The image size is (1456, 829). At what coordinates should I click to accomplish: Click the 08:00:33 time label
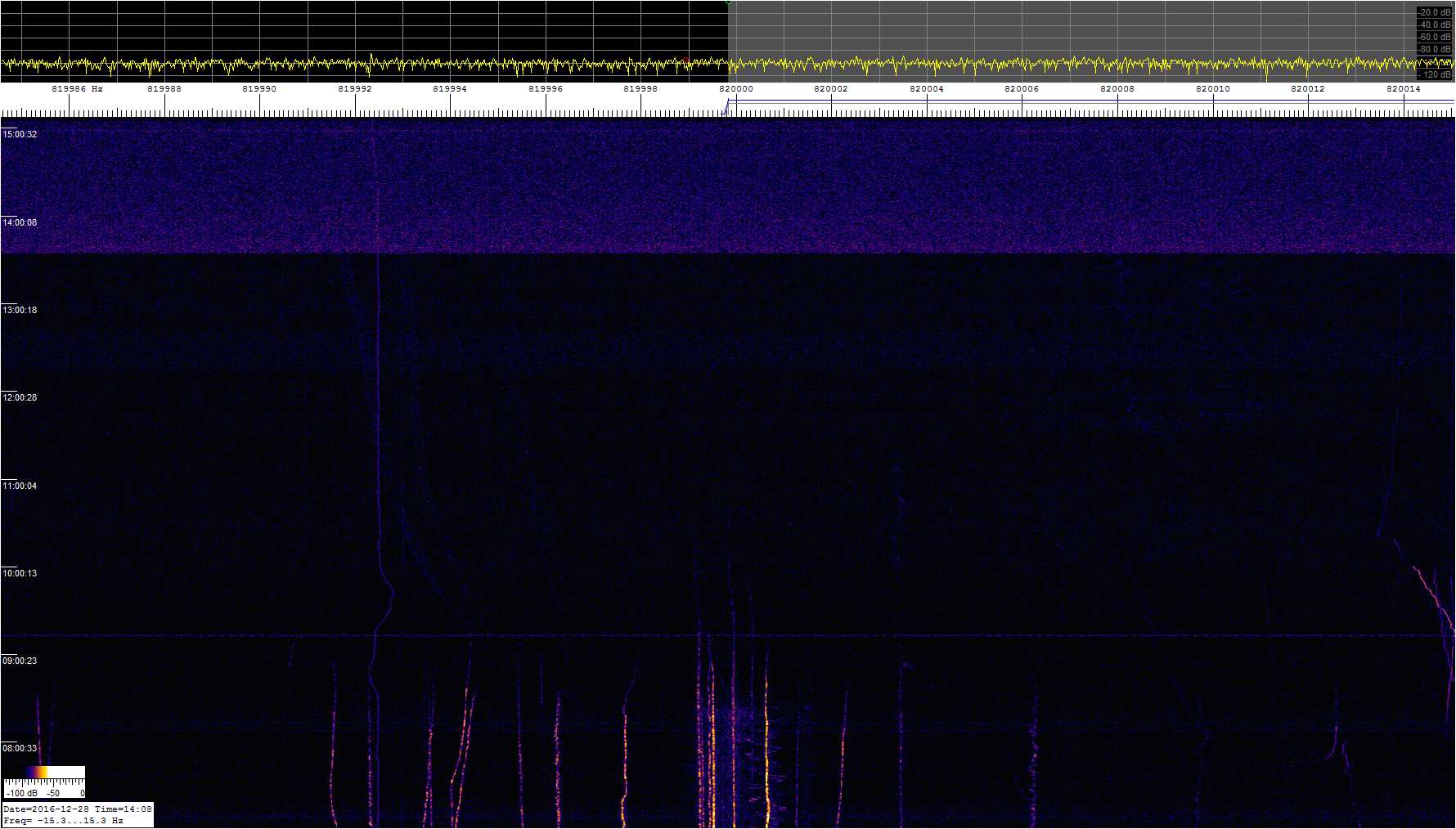(x=20, y=748)
